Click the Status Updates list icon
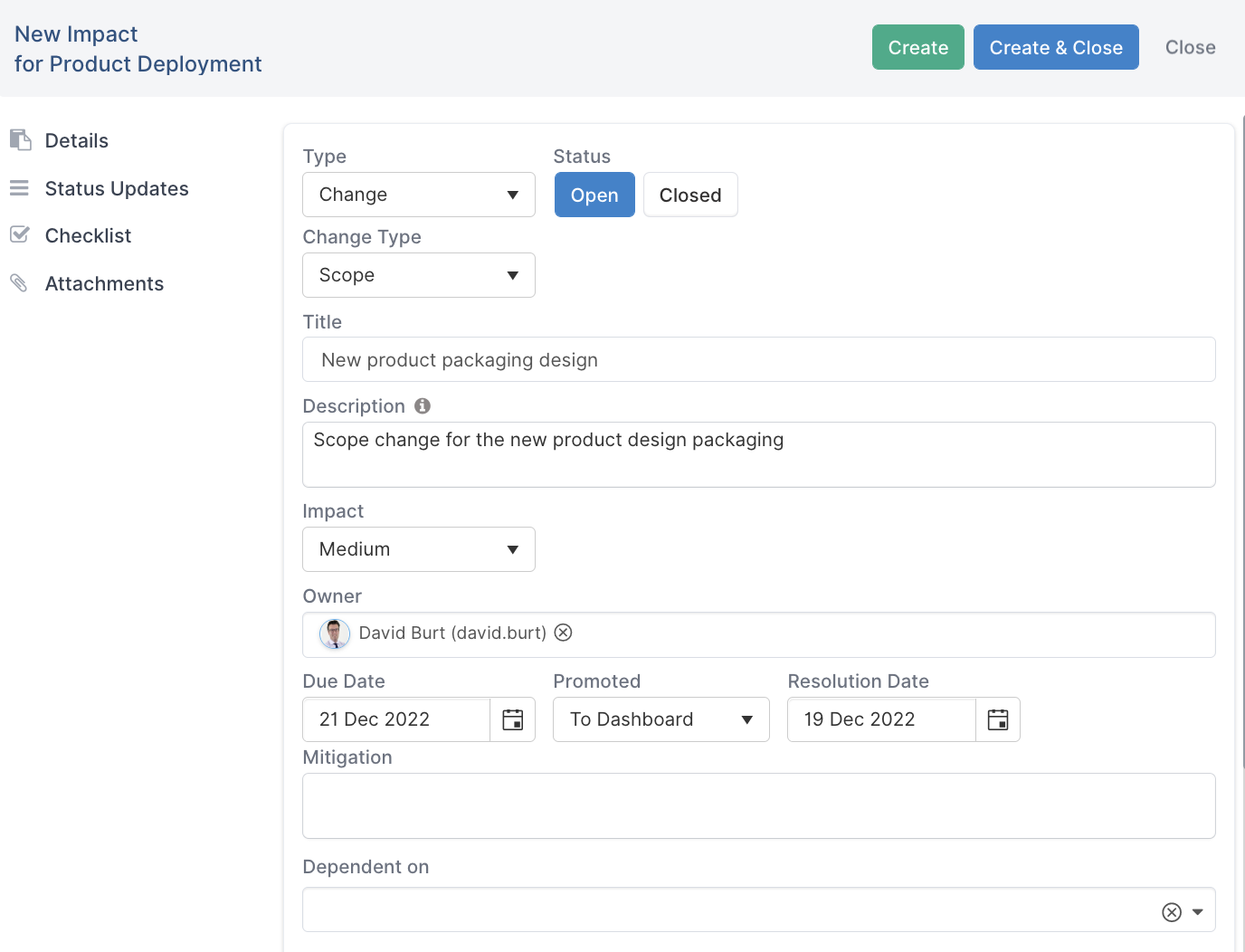 20,188
